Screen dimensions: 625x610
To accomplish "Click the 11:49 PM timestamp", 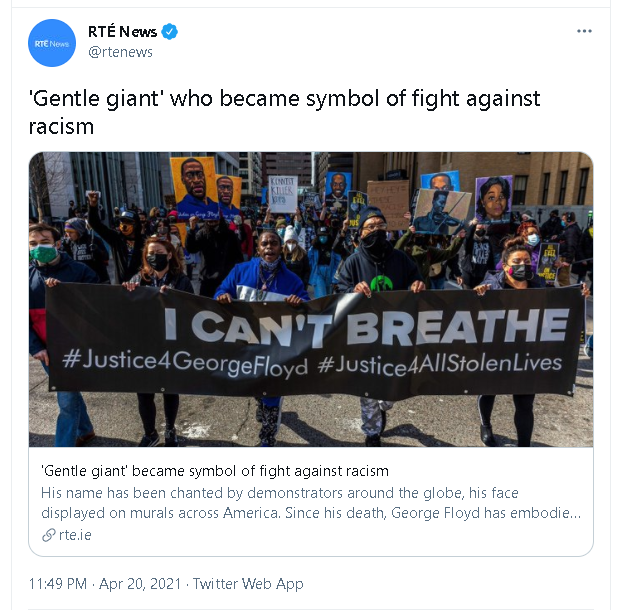I will point(58,584).
